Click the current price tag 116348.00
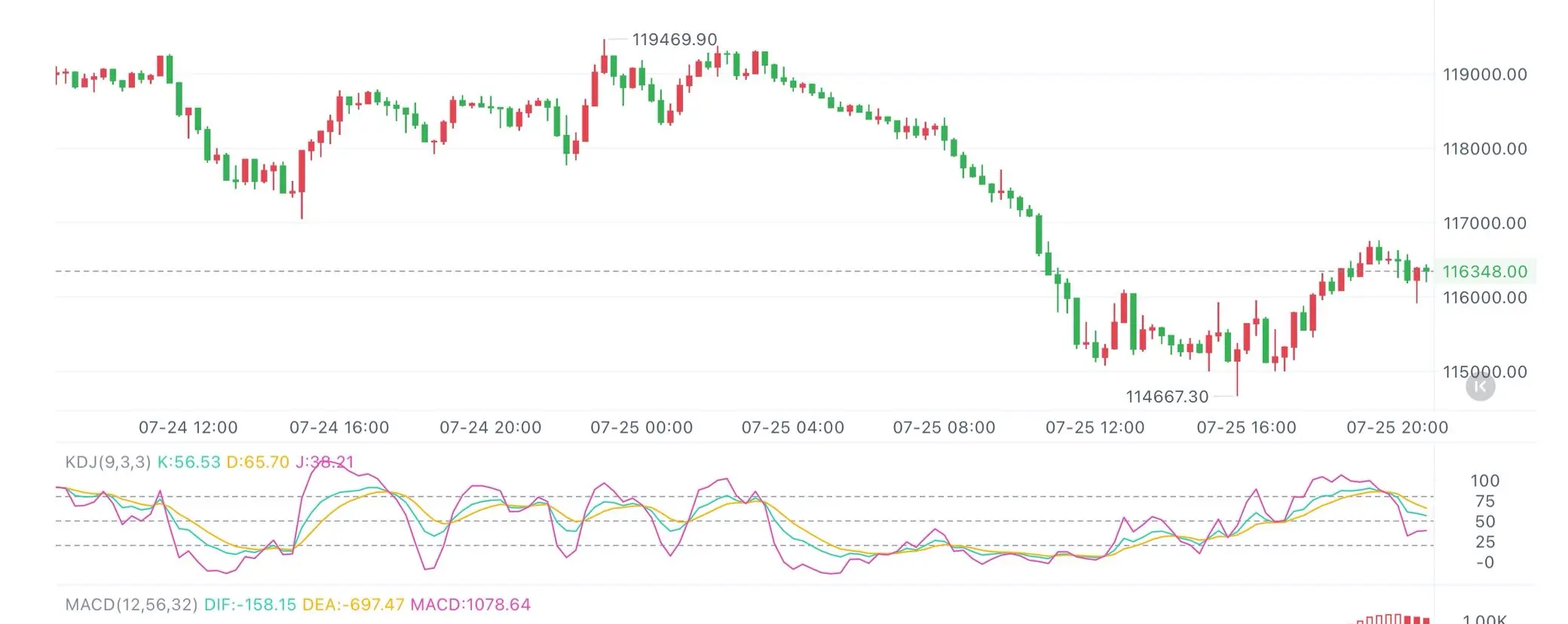 [x=1484, y=271]
